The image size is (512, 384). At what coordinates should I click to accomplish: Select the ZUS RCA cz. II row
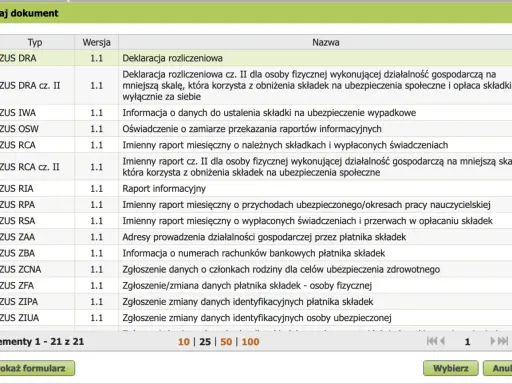click(256, 167)
